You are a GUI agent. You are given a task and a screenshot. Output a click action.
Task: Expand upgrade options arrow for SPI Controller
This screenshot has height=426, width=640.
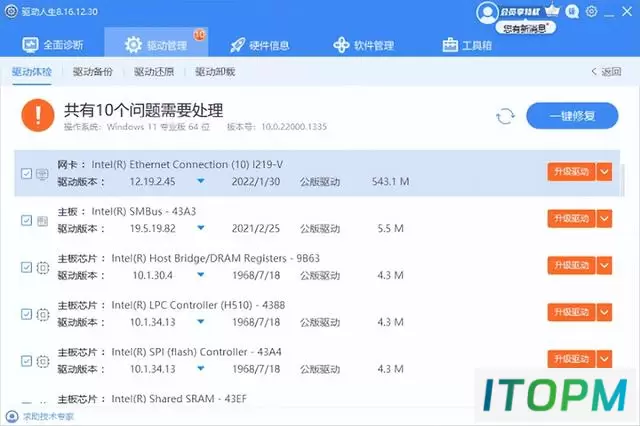[x=604, y=359]
